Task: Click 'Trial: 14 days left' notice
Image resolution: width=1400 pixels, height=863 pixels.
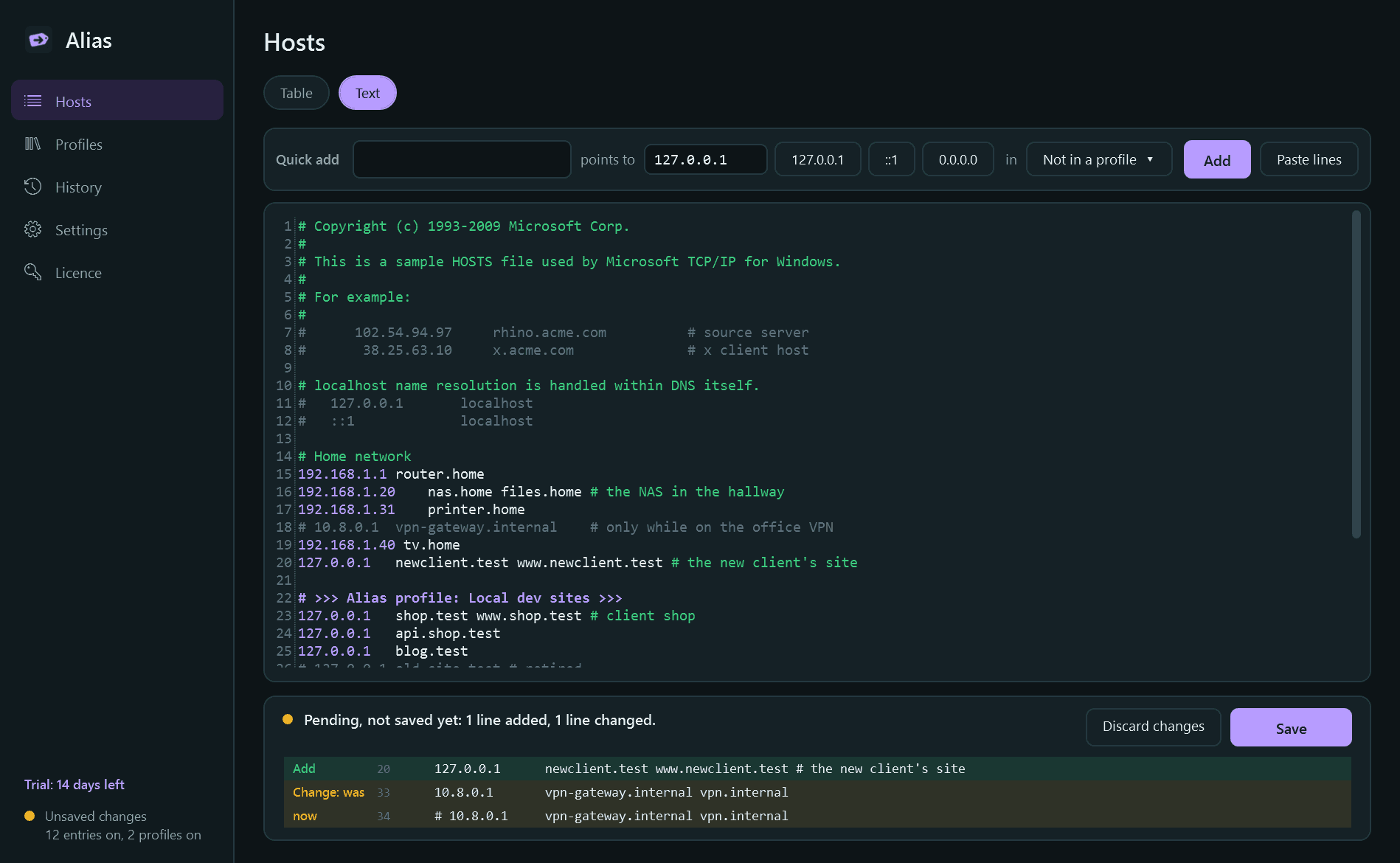Action: coord(74,785)
